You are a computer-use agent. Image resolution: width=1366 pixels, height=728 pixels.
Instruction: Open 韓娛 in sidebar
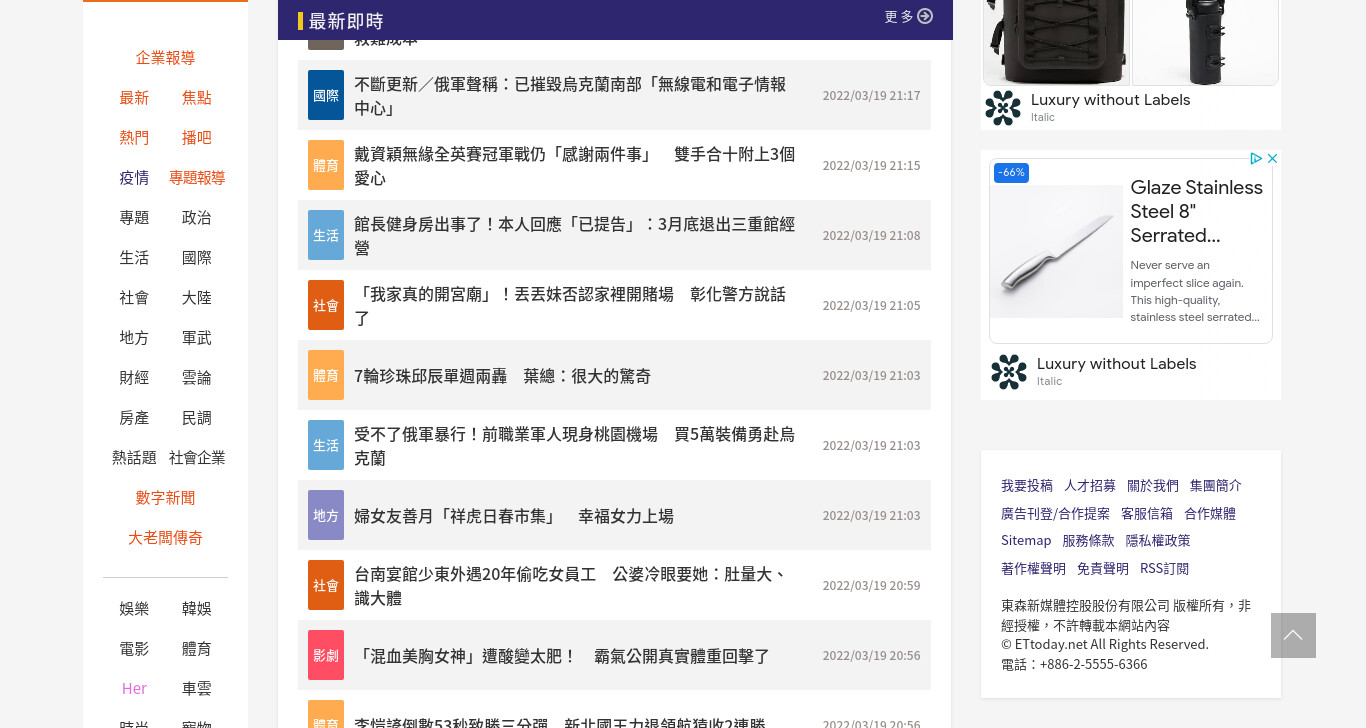(197, 609)
